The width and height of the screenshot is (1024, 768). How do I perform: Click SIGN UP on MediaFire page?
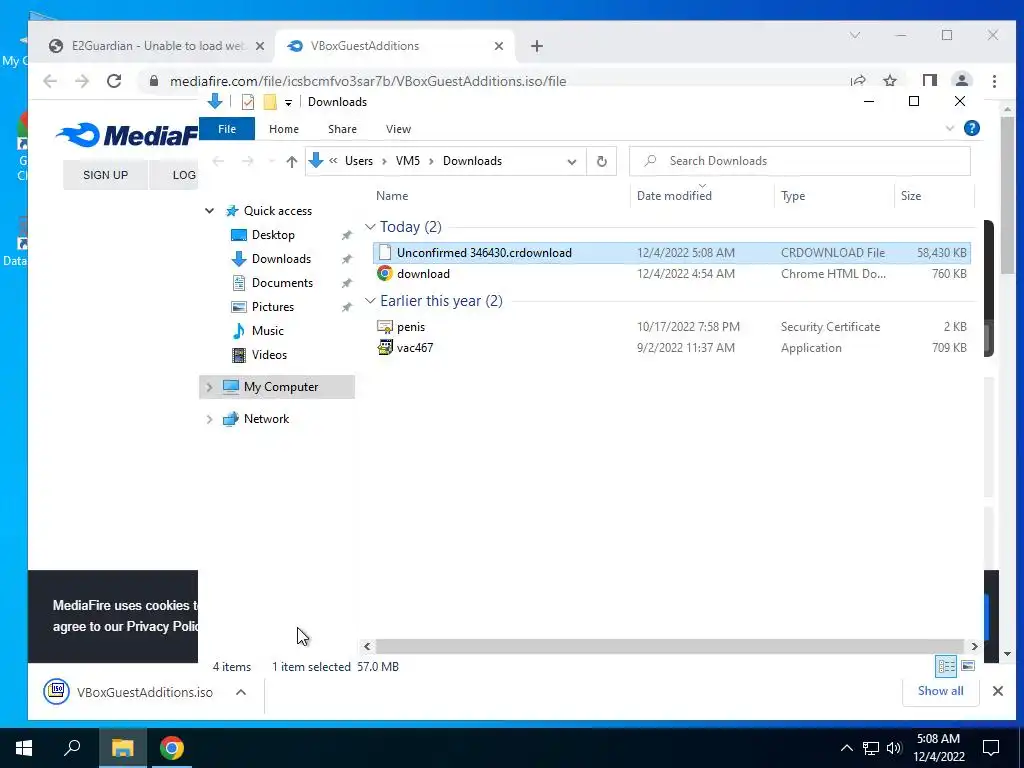[x=106, y=175]
